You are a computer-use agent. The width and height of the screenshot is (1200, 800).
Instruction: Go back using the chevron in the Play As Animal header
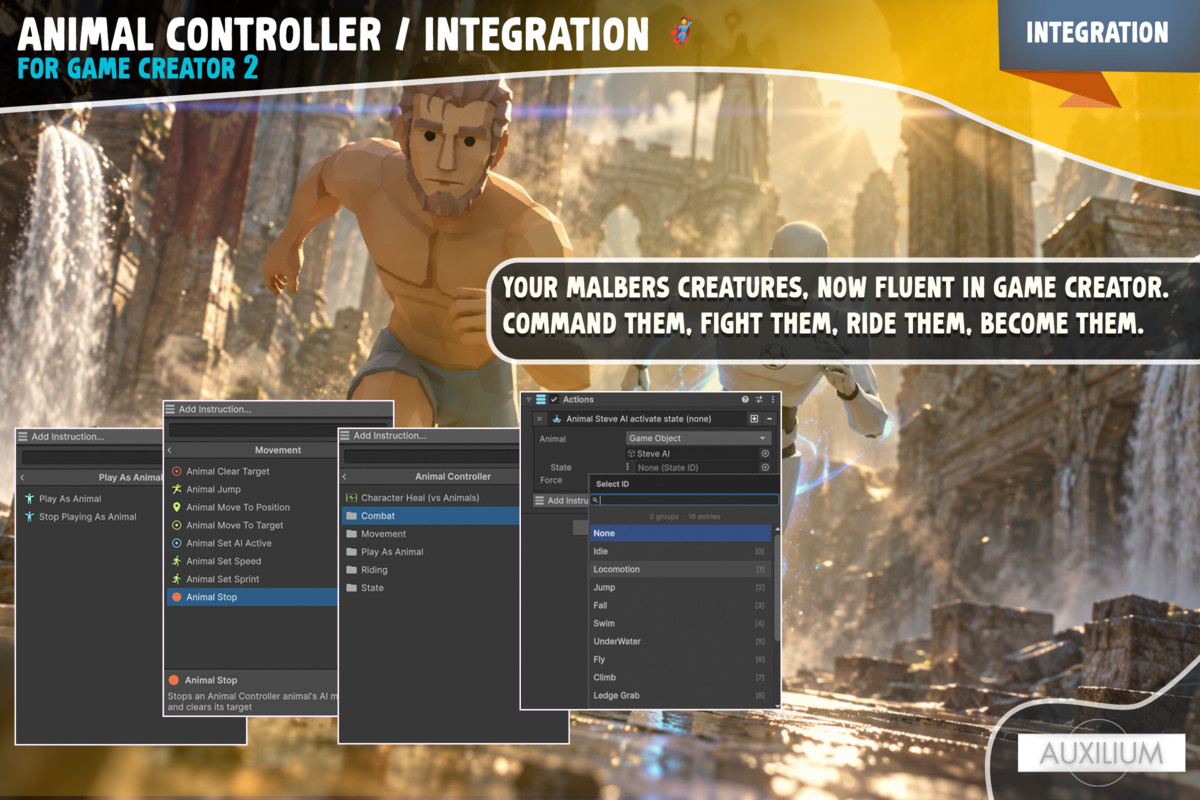click(x=22, y=478)
